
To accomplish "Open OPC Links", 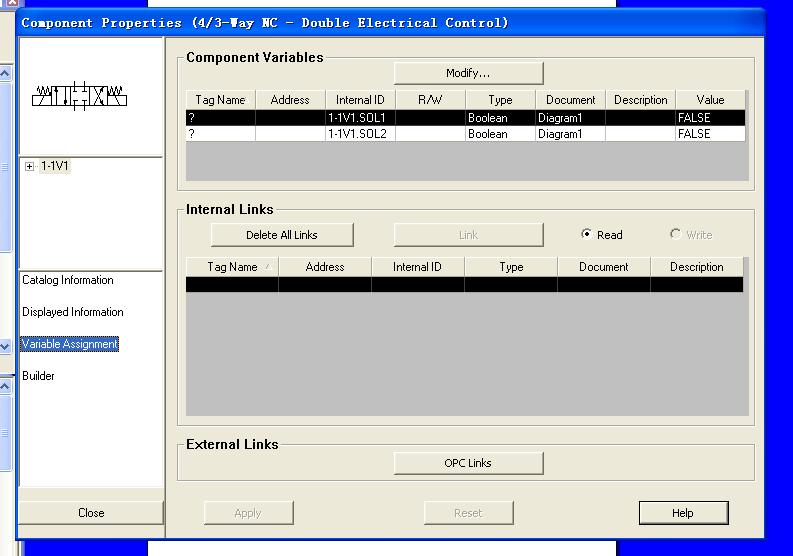I will point(468,463).
